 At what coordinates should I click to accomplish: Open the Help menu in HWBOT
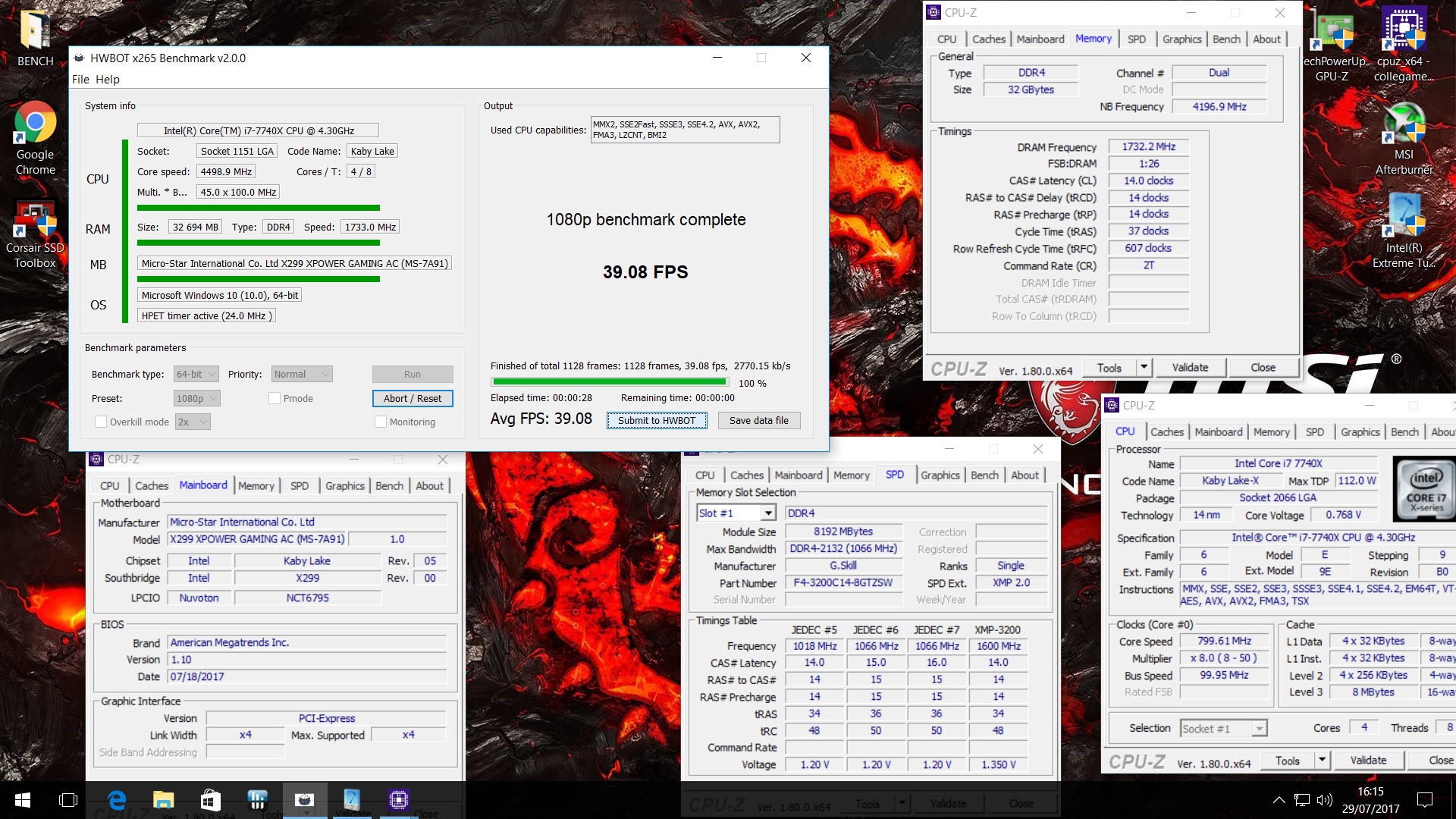107,79
